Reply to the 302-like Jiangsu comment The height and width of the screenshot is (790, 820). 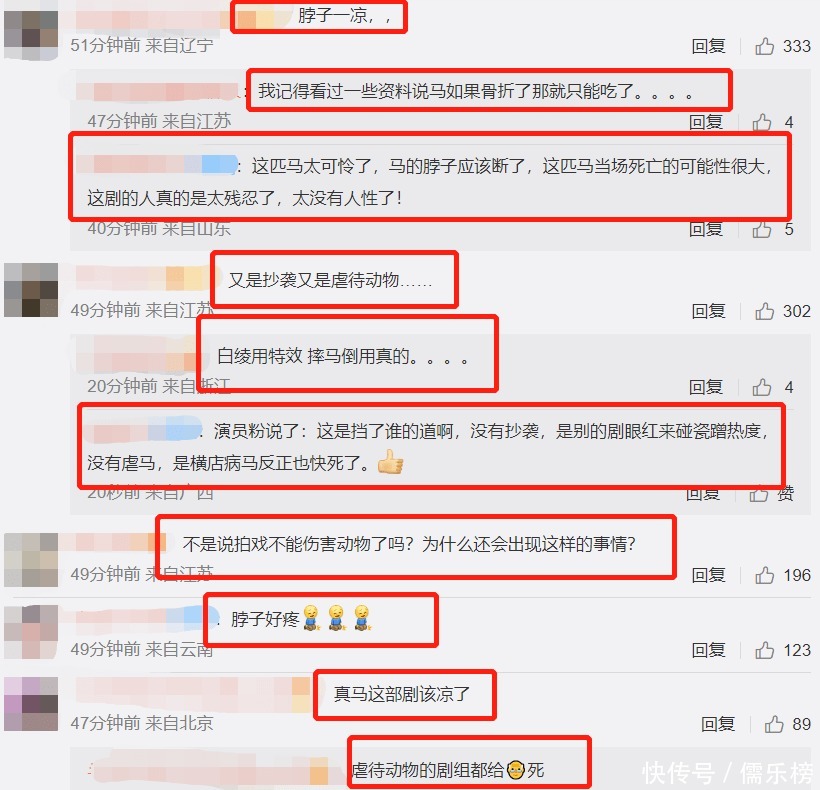click(x=708, y=311)
